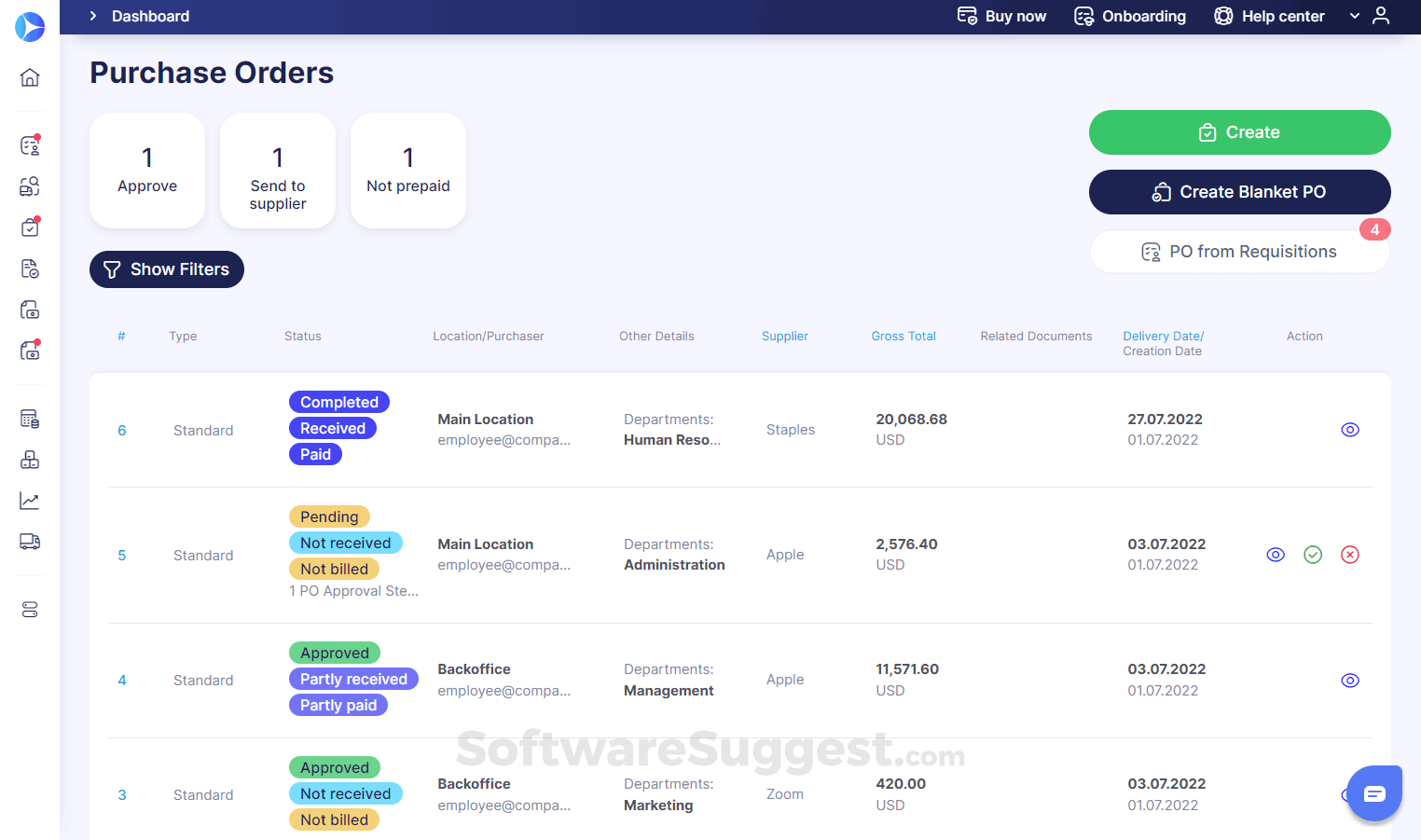Viewport: 1421px width, 840px height.
Task: Approve purchase order 5 with the green checkmark
Action: click(x=1313, y=554)
